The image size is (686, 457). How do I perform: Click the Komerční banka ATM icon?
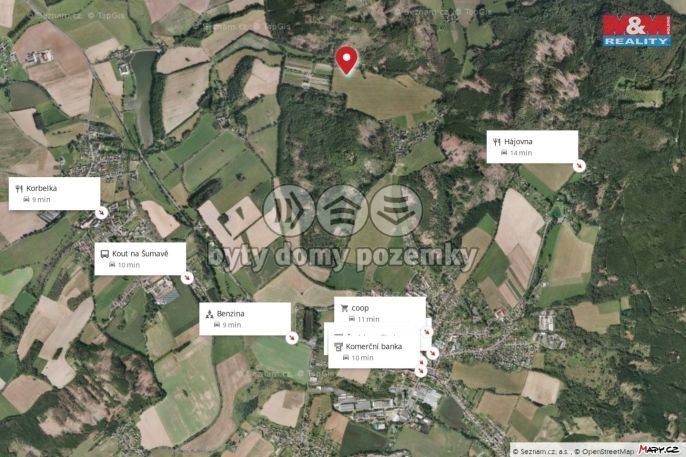[x=338, y=347]
